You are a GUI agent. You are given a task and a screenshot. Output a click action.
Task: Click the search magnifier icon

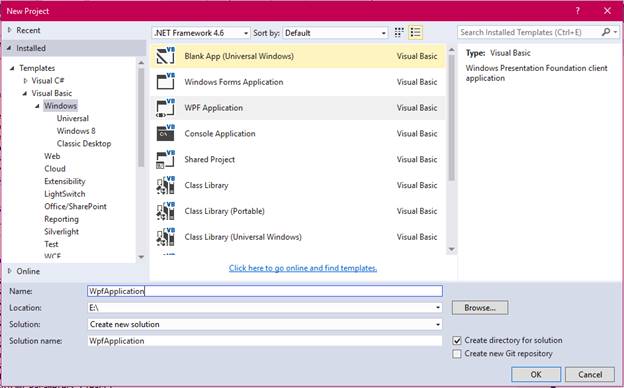(x=606, y=32)
